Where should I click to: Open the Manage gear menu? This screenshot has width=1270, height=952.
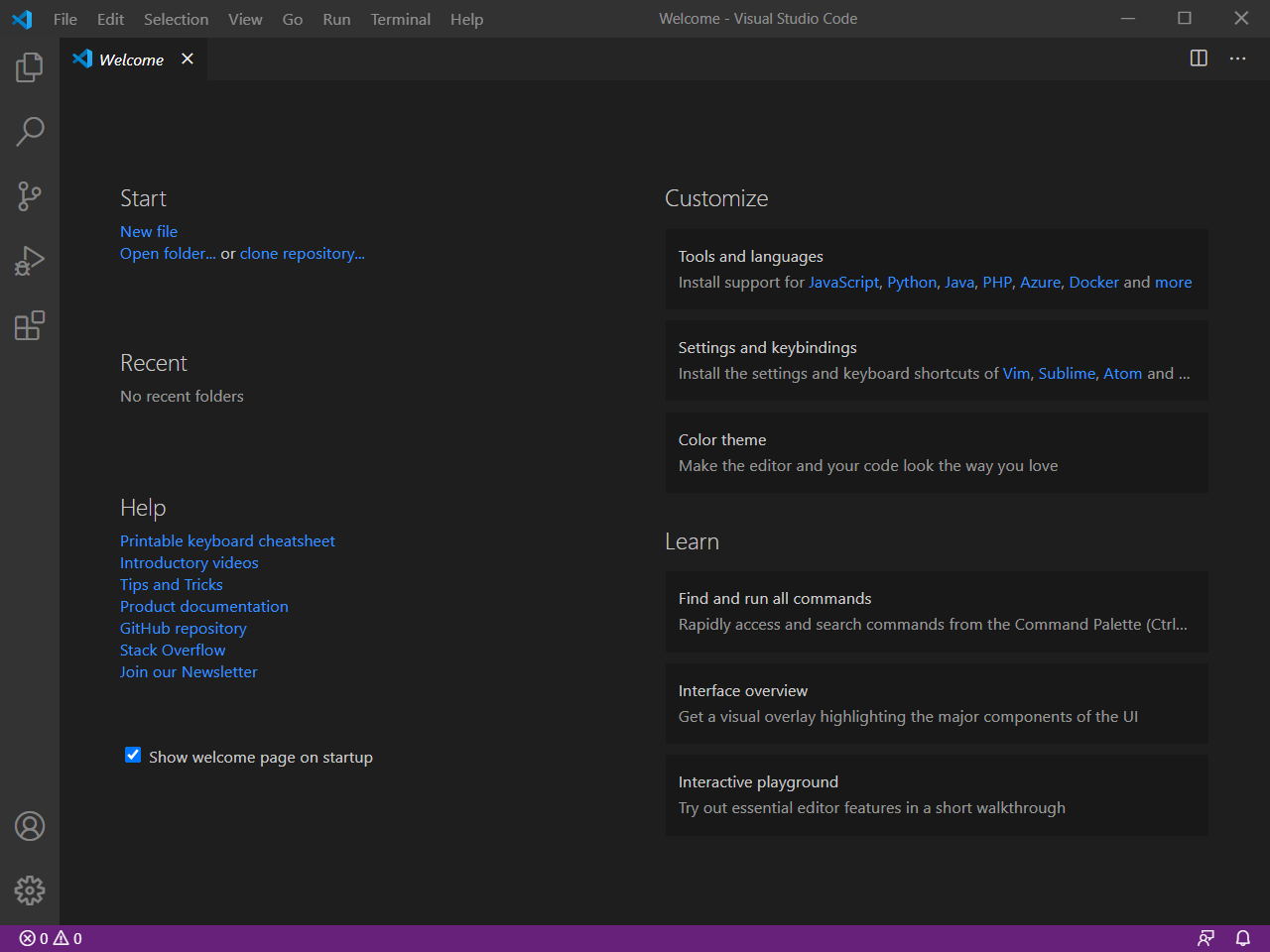[30, 891]
